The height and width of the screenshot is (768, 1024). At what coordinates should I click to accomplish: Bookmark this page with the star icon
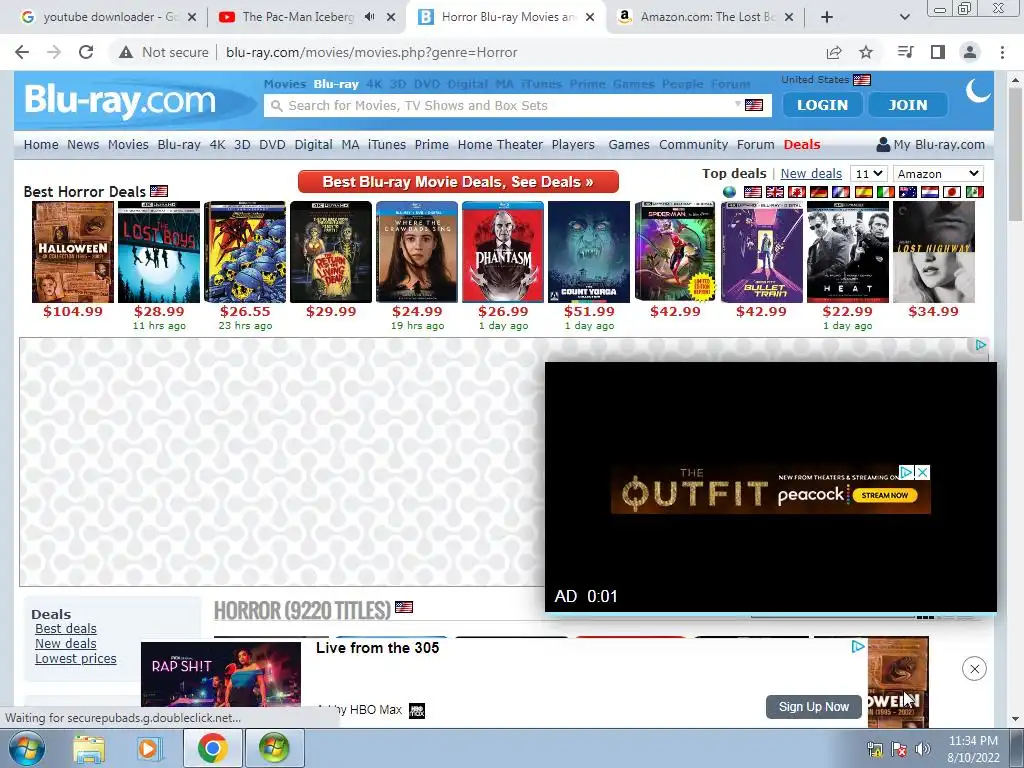(x=866, y=52)
